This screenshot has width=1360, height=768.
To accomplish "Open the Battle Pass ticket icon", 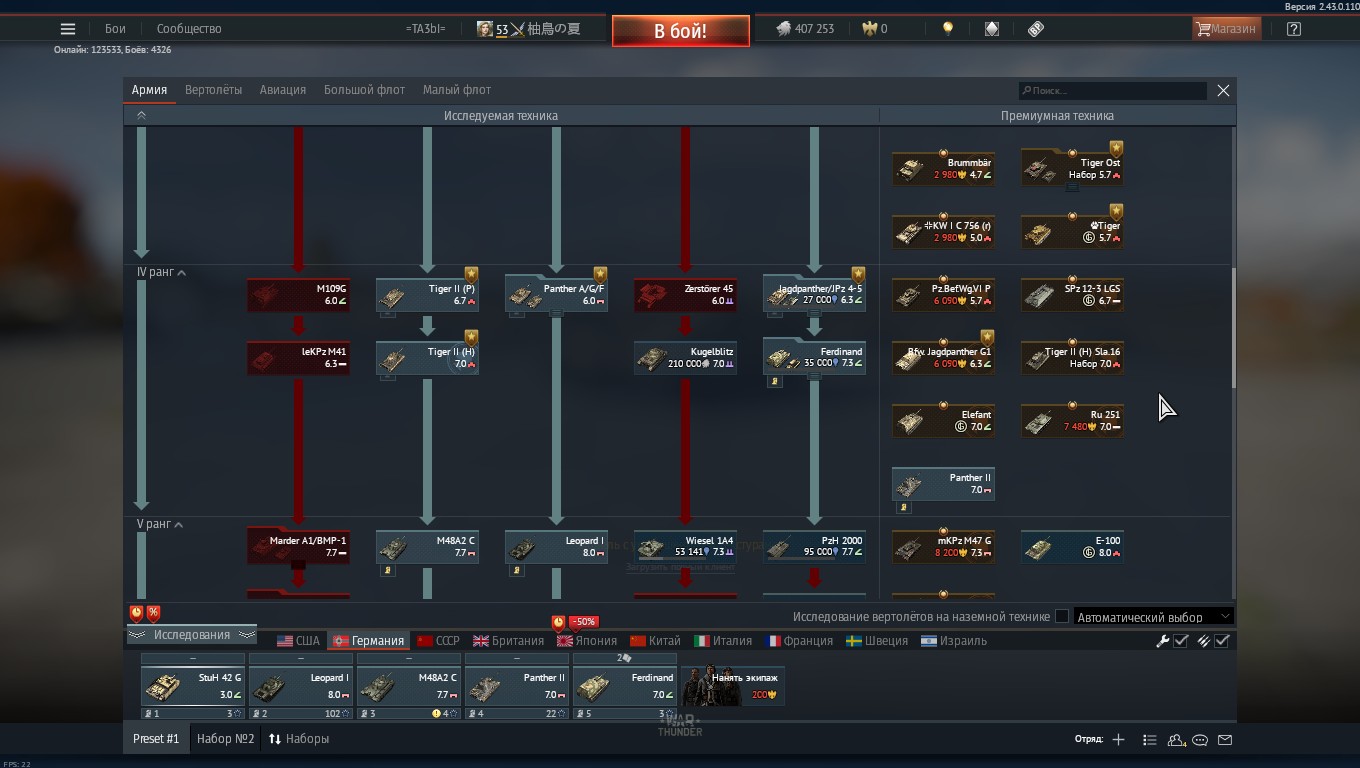I will click(x=1036, y=29).
